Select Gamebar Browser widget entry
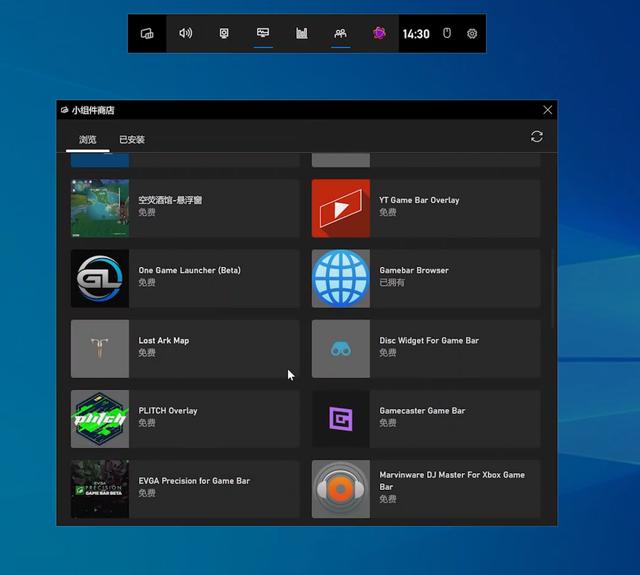 (x=426, y=278)
